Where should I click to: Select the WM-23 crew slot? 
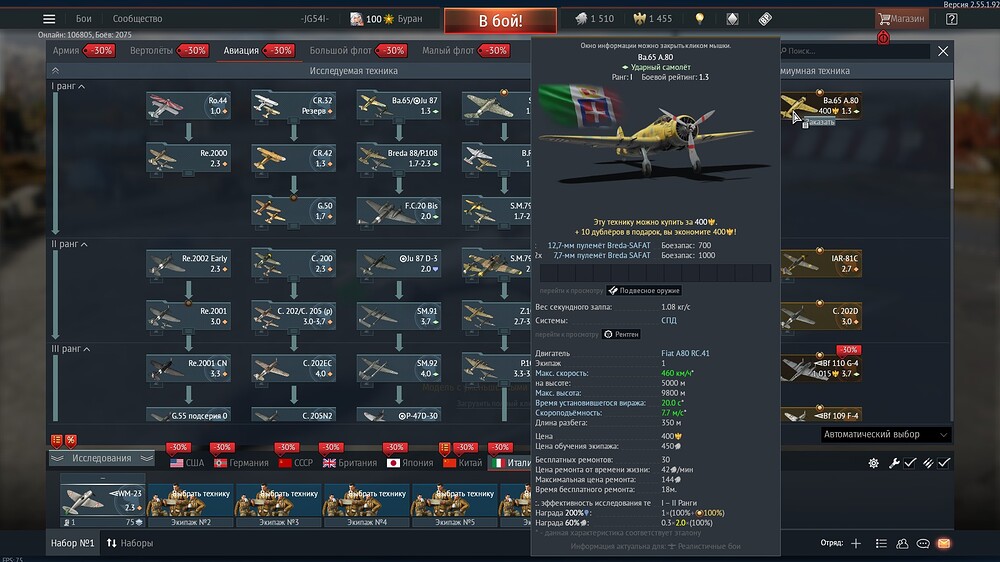103,501
